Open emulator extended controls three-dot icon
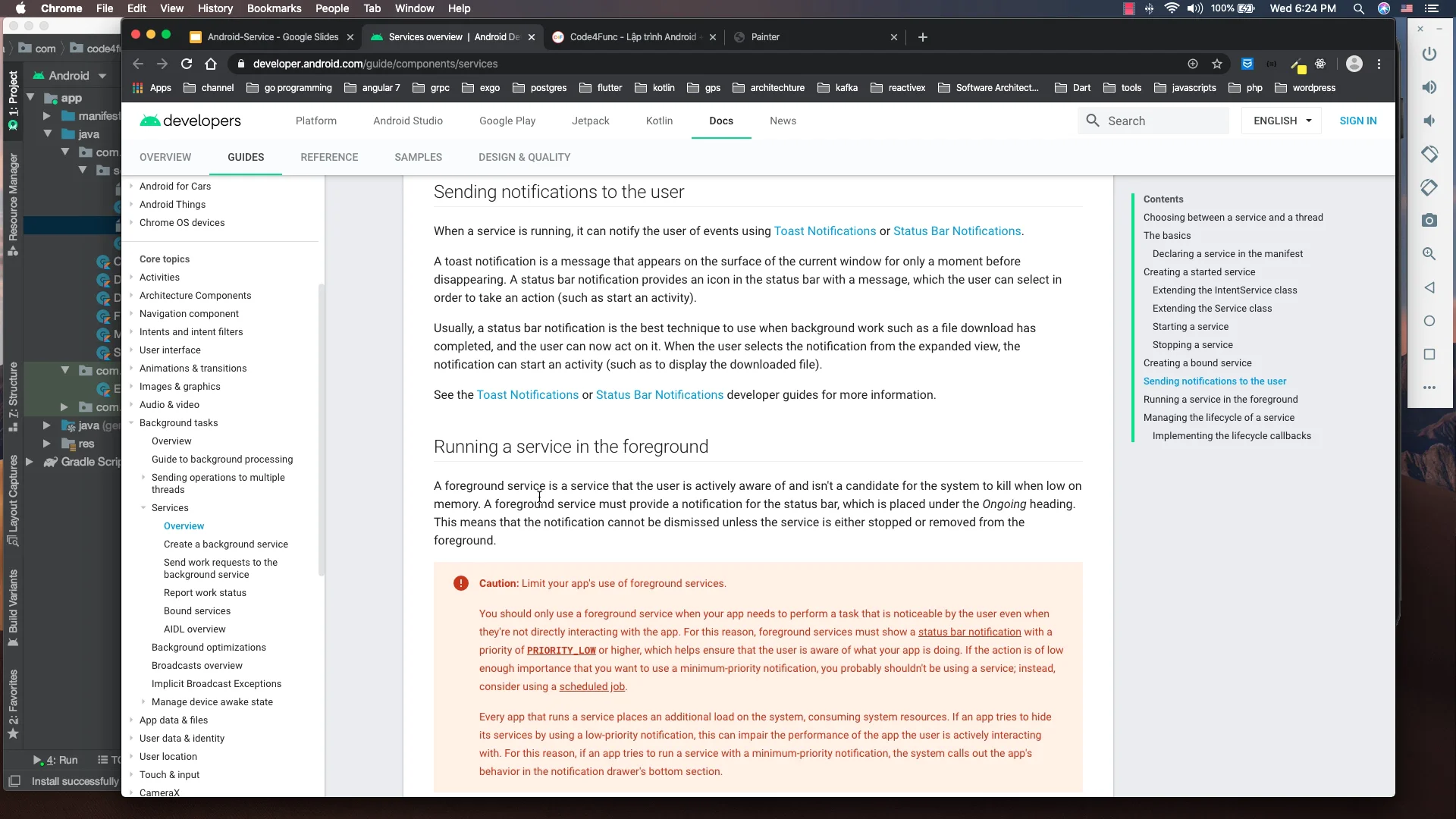This screenshot has width=1456, height=819. pos(1429,388)
